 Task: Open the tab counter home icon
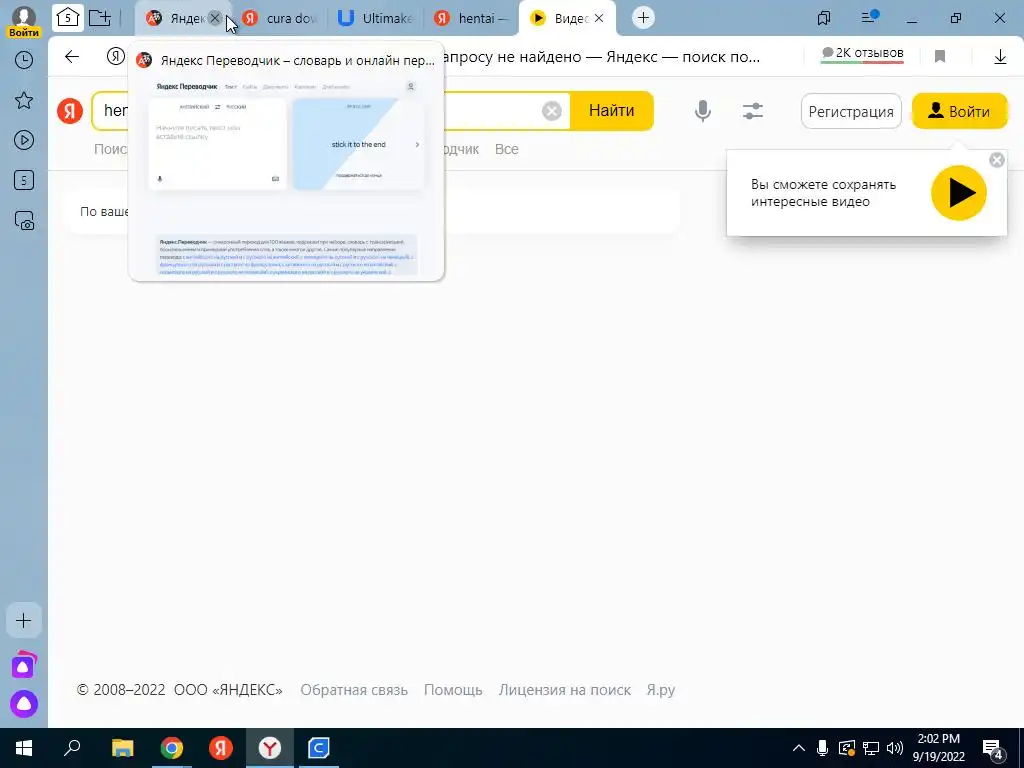click(x=68, y=18)
